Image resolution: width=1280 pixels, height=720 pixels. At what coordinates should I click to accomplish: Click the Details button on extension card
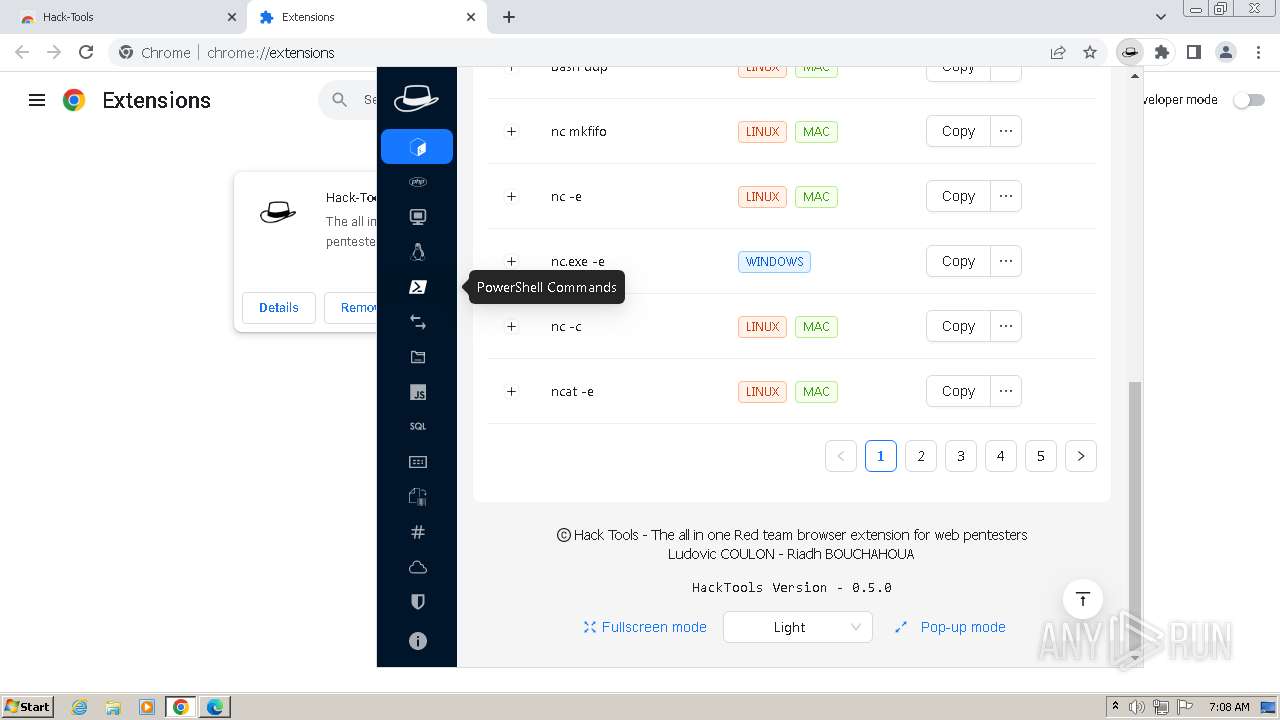278,307
